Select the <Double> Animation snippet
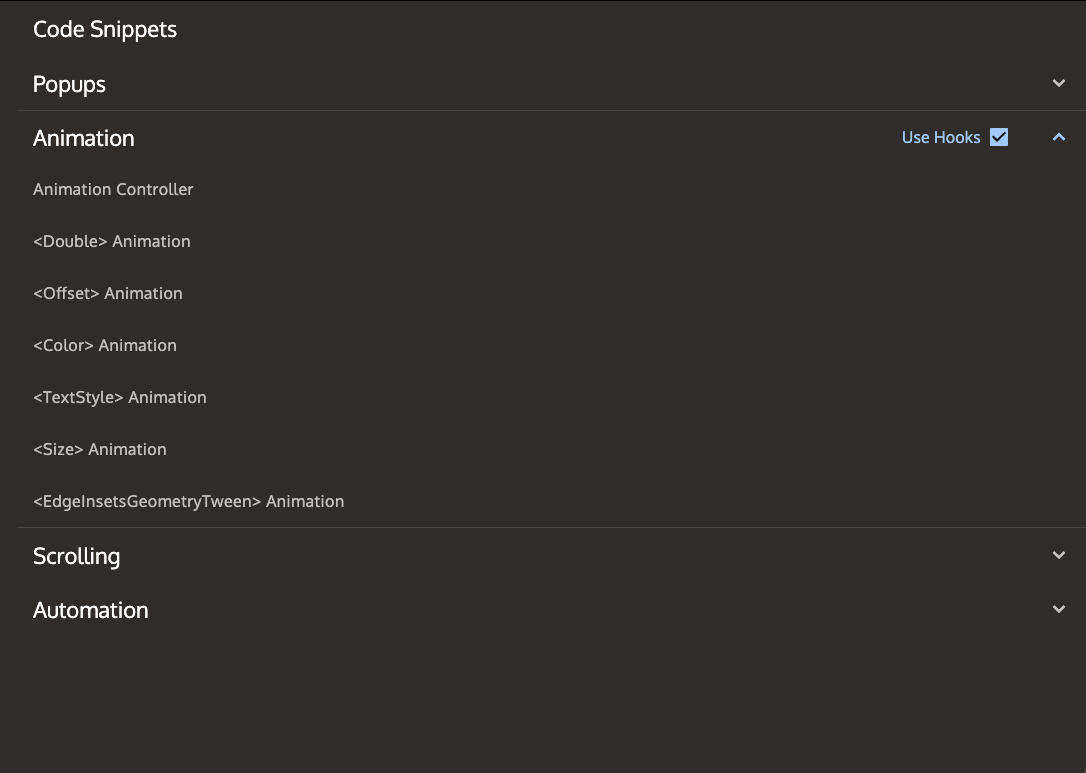 (111, 241)
